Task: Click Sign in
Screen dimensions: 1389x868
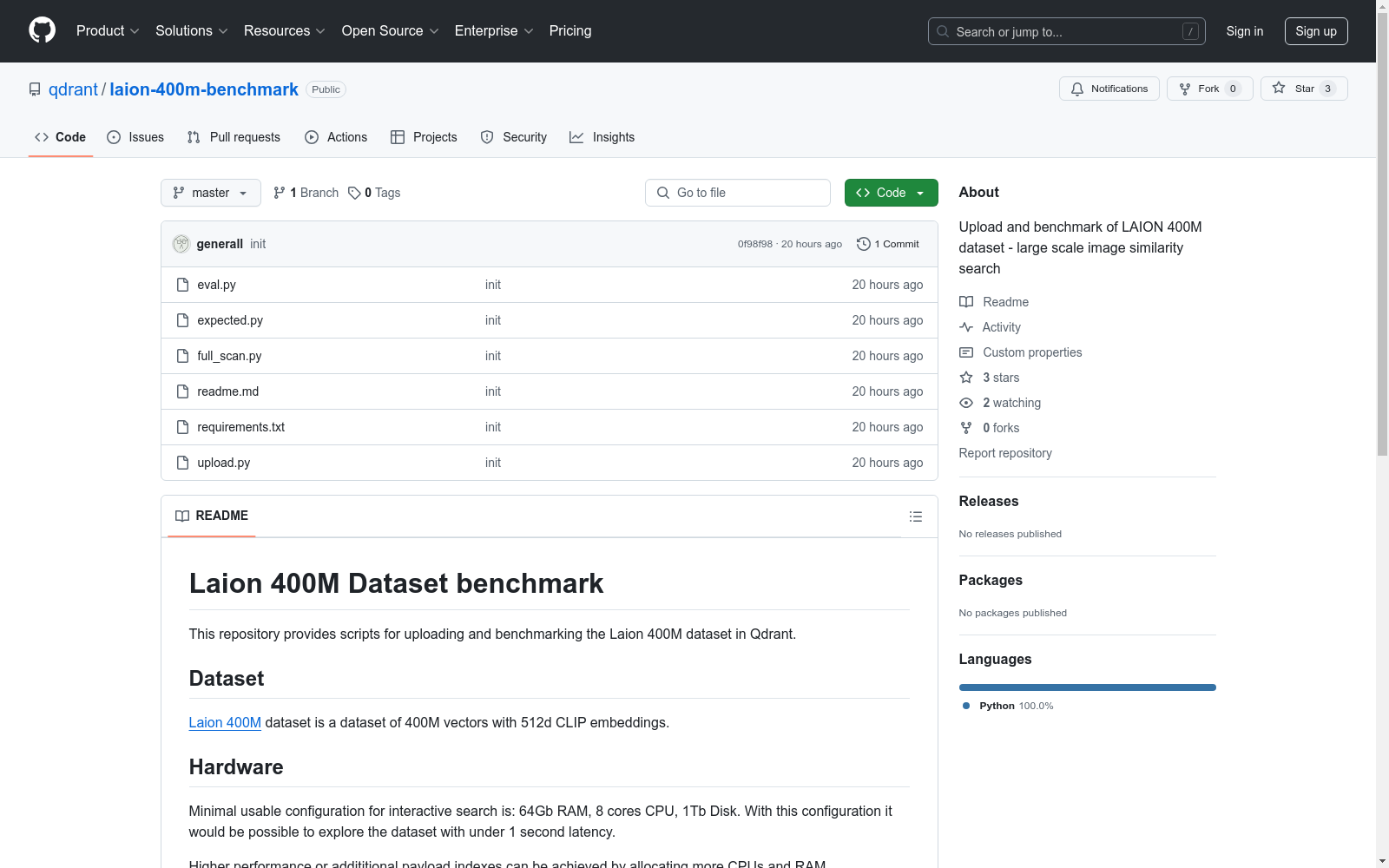Action: [x=1245, y=31]
